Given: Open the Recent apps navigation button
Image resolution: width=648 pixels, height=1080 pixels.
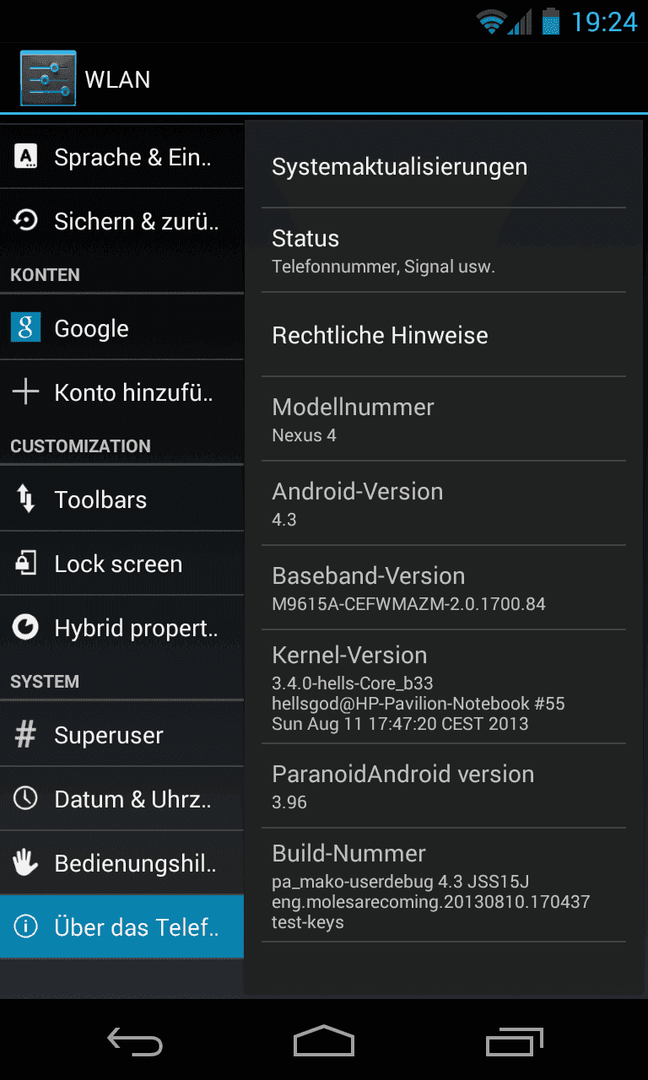Looking at the screenshot, I should pos(514,1041).
